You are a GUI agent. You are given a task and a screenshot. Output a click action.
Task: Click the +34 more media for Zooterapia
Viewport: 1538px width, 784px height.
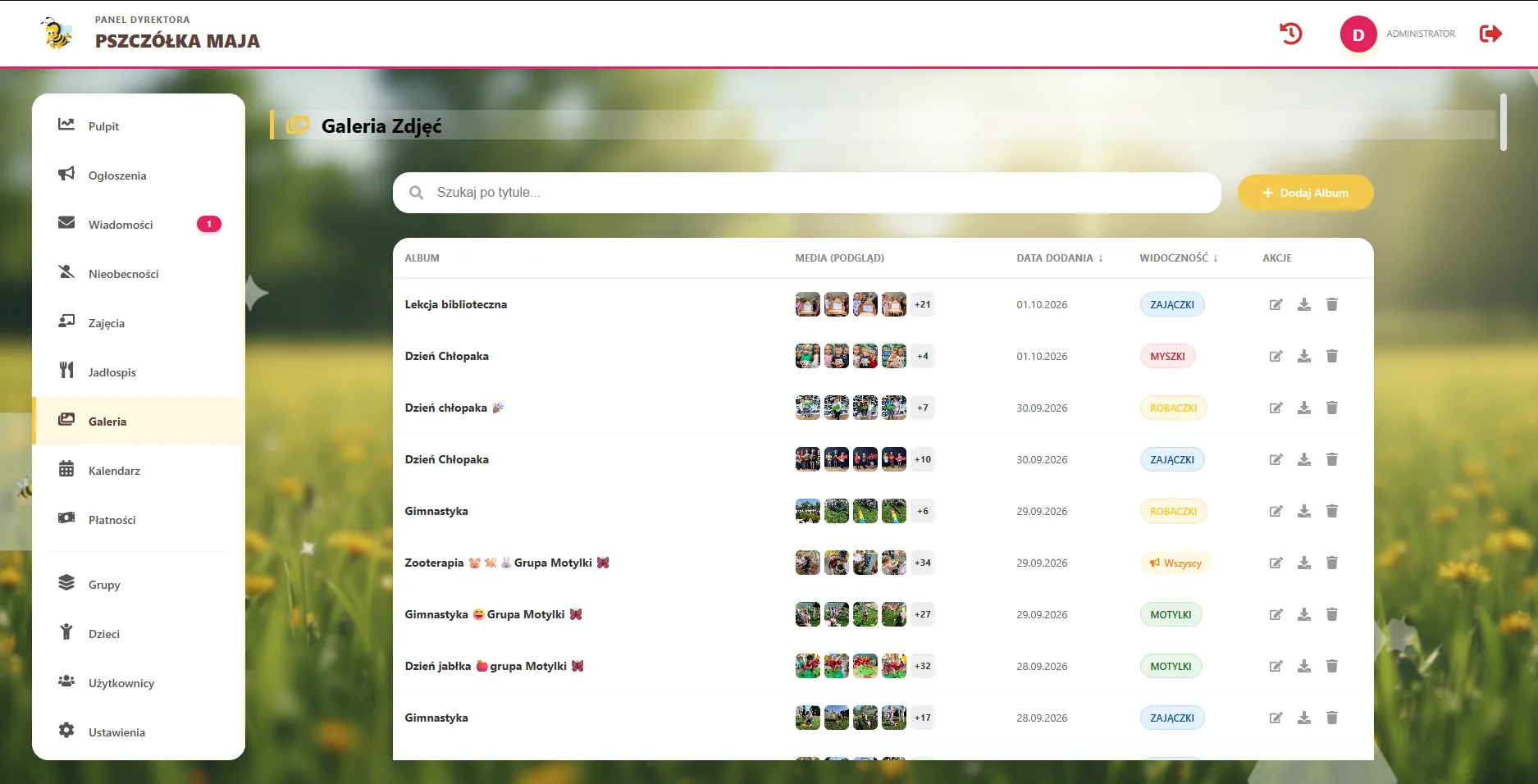(923, 563)
